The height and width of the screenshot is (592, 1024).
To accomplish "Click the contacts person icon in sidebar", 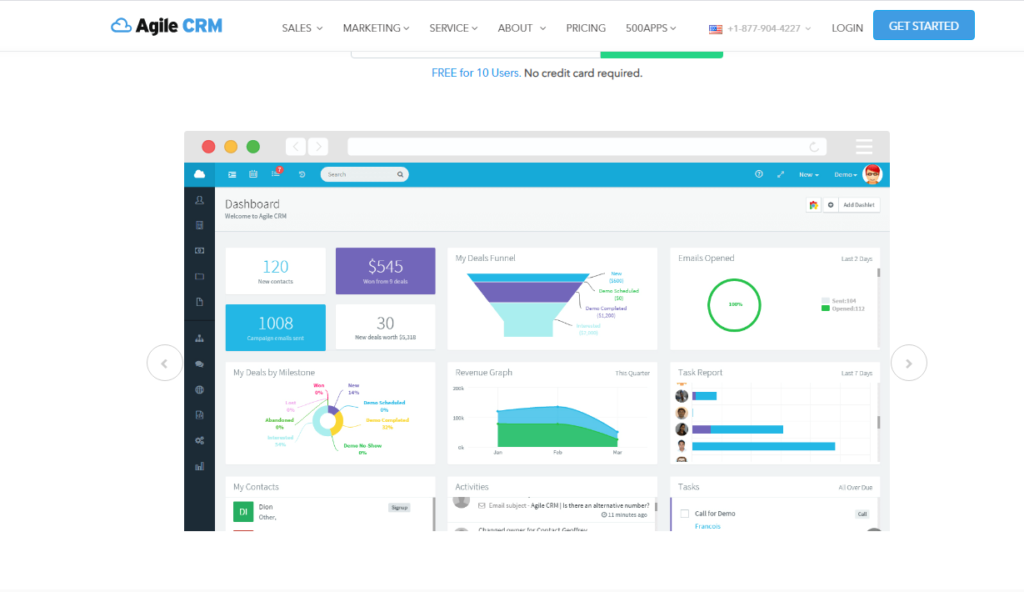I will [x=199, y=201].
